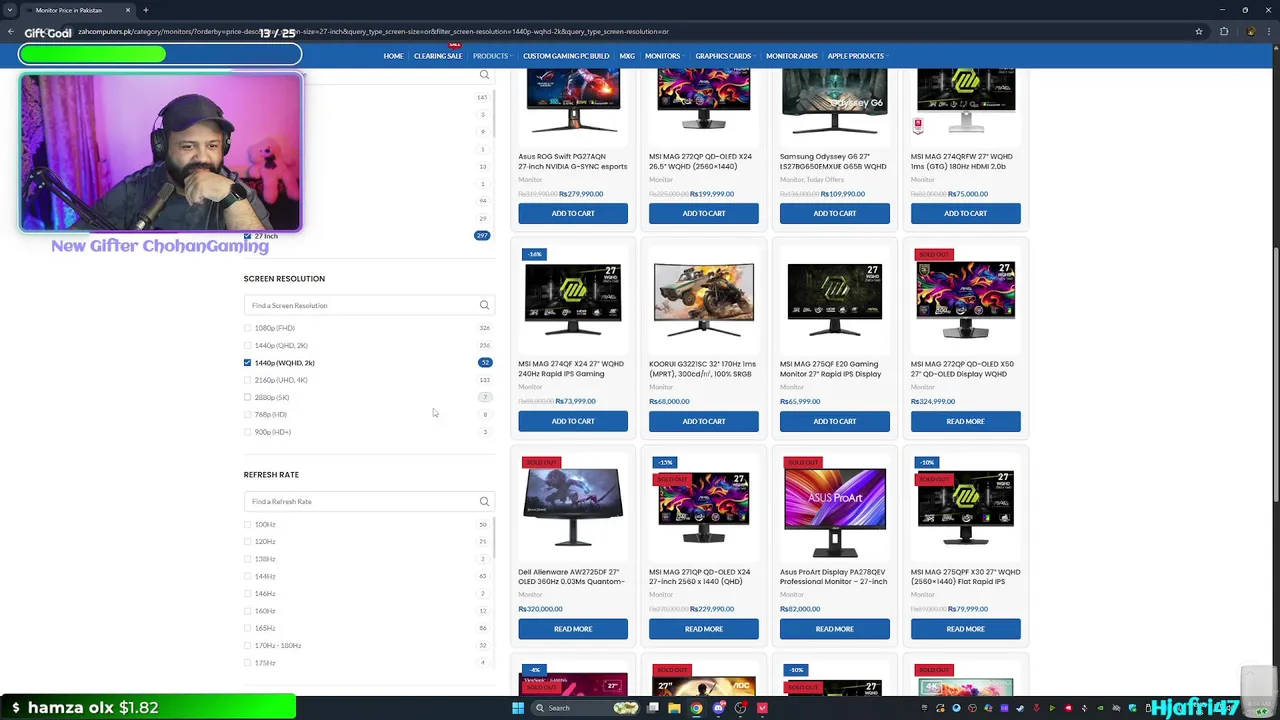This screenshot has width=1280, height=720.
Task: Check the 768p (HD) resolution filter
Action: [247, 414]
